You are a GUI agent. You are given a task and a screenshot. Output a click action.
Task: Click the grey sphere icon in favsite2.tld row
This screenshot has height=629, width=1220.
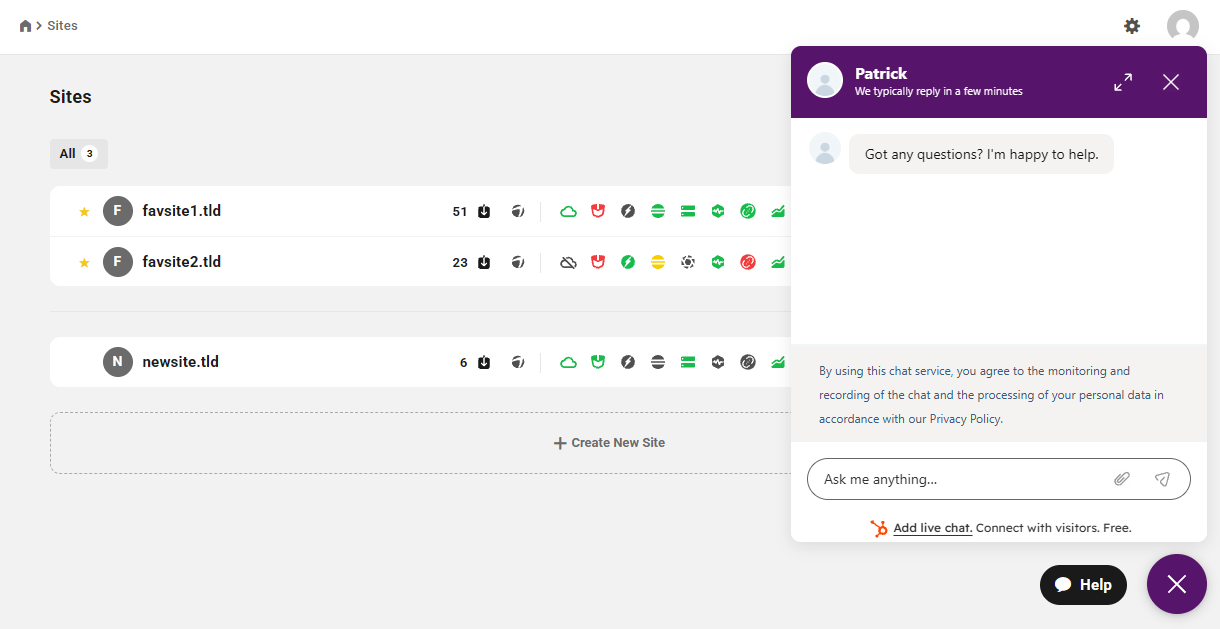(x=518, y=262)
